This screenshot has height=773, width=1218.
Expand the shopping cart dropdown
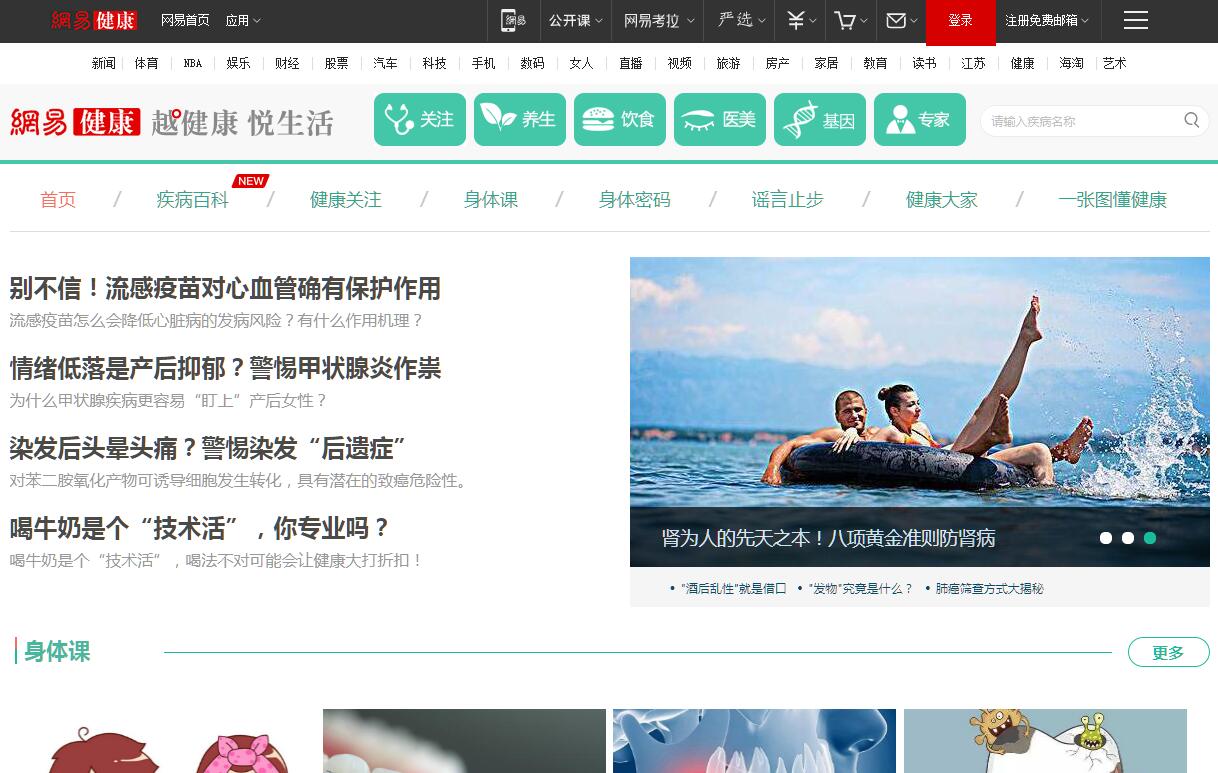click(x=851, y=21)
